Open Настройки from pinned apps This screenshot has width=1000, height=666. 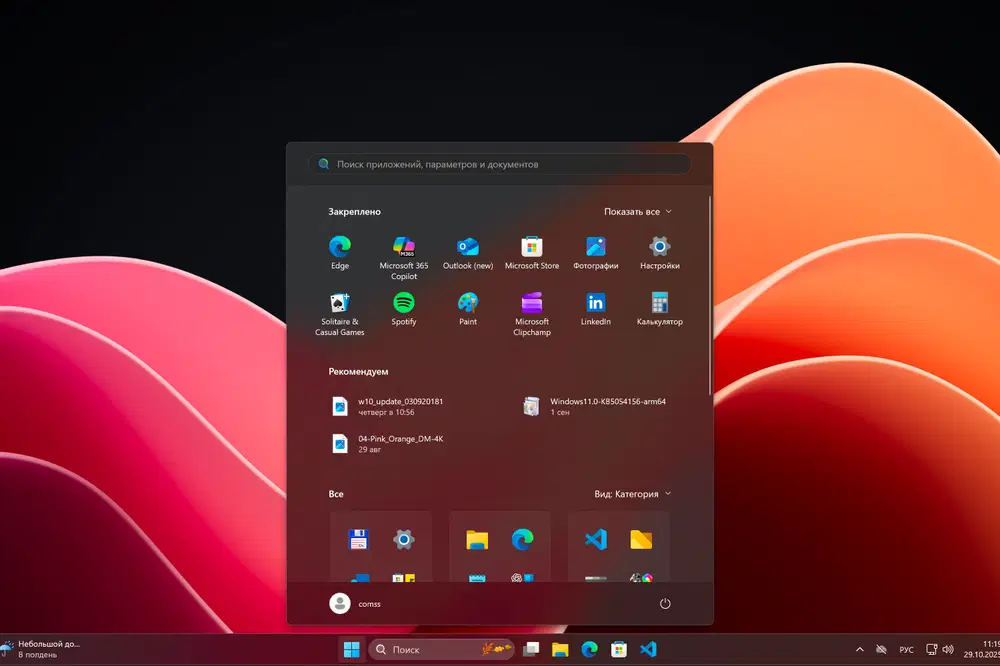(x=659, y=253)
